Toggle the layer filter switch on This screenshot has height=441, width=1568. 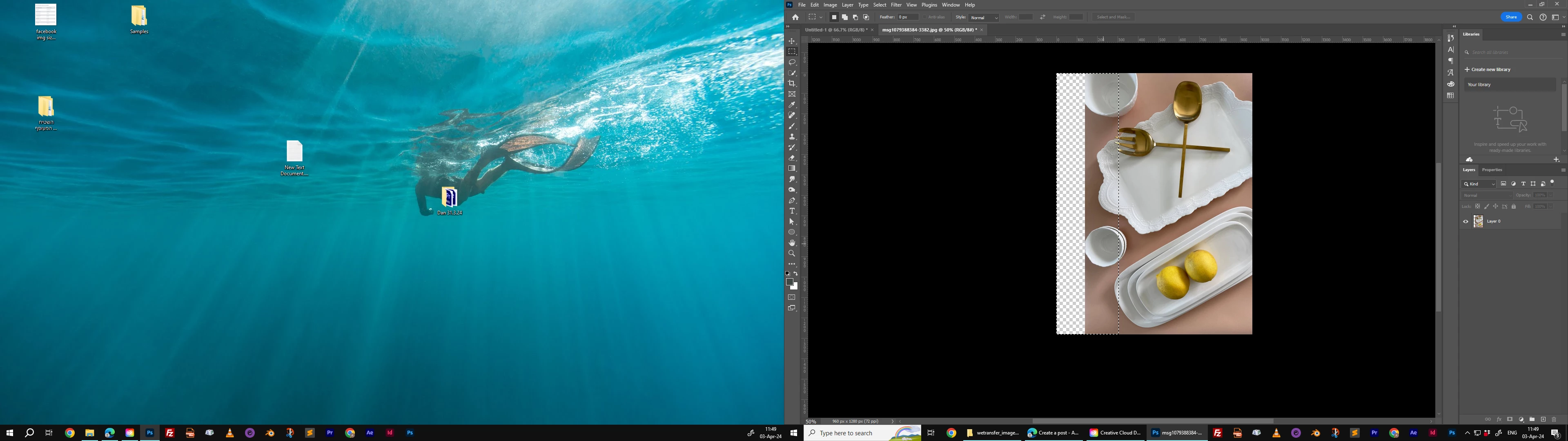pyautogui.click(x=1552, y=183)
